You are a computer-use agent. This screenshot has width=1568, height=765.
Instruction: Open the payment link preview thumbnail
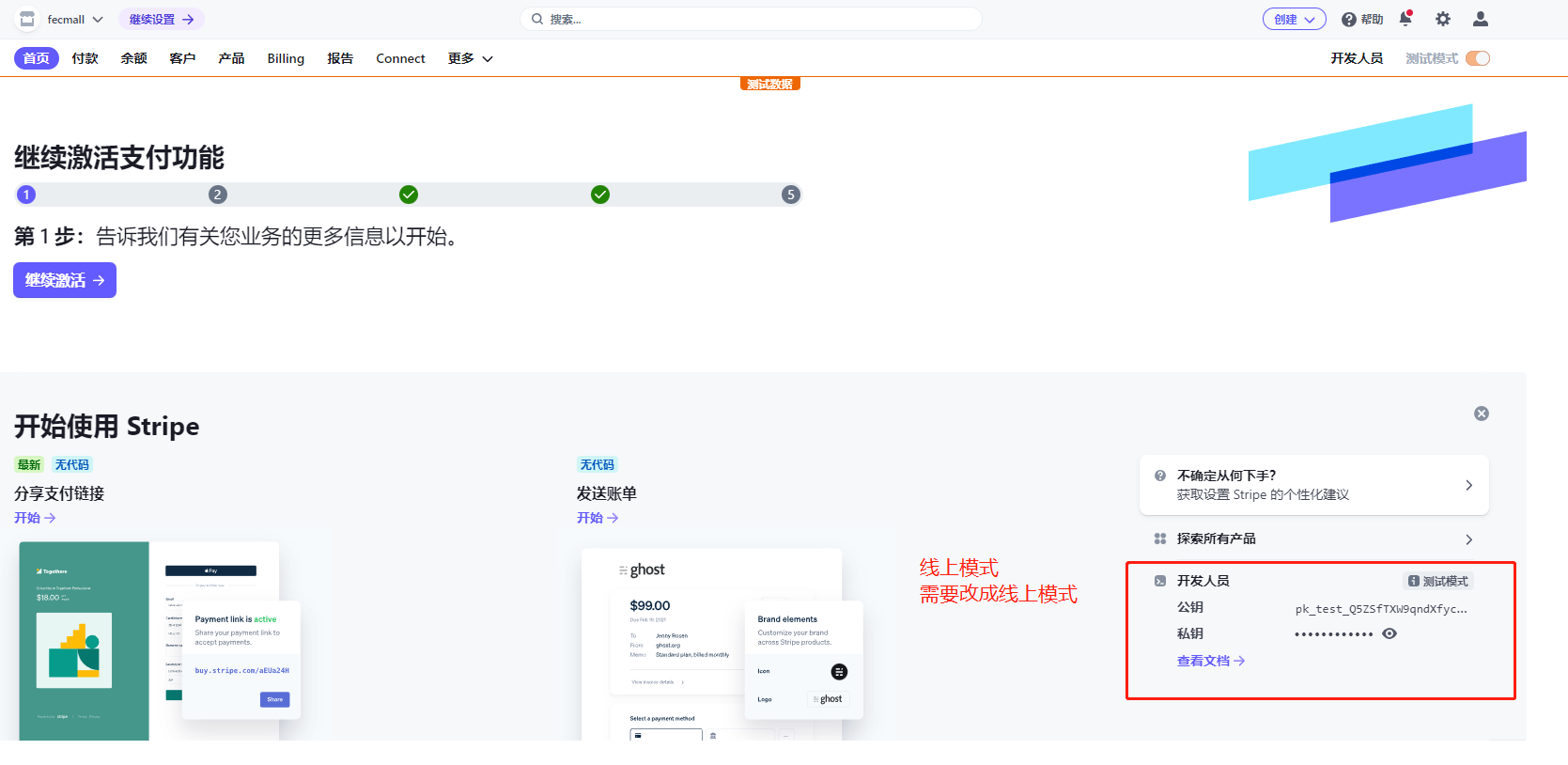coord(160,641)
